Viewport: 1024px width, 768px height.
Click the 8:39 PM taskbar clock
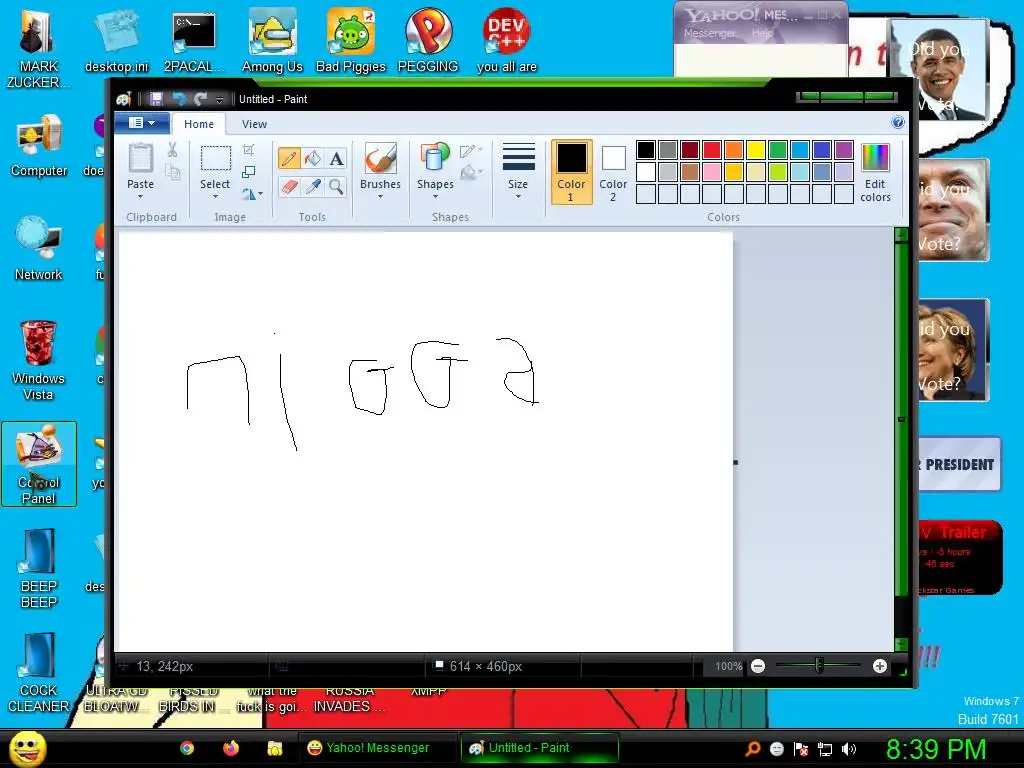point(936,749)
